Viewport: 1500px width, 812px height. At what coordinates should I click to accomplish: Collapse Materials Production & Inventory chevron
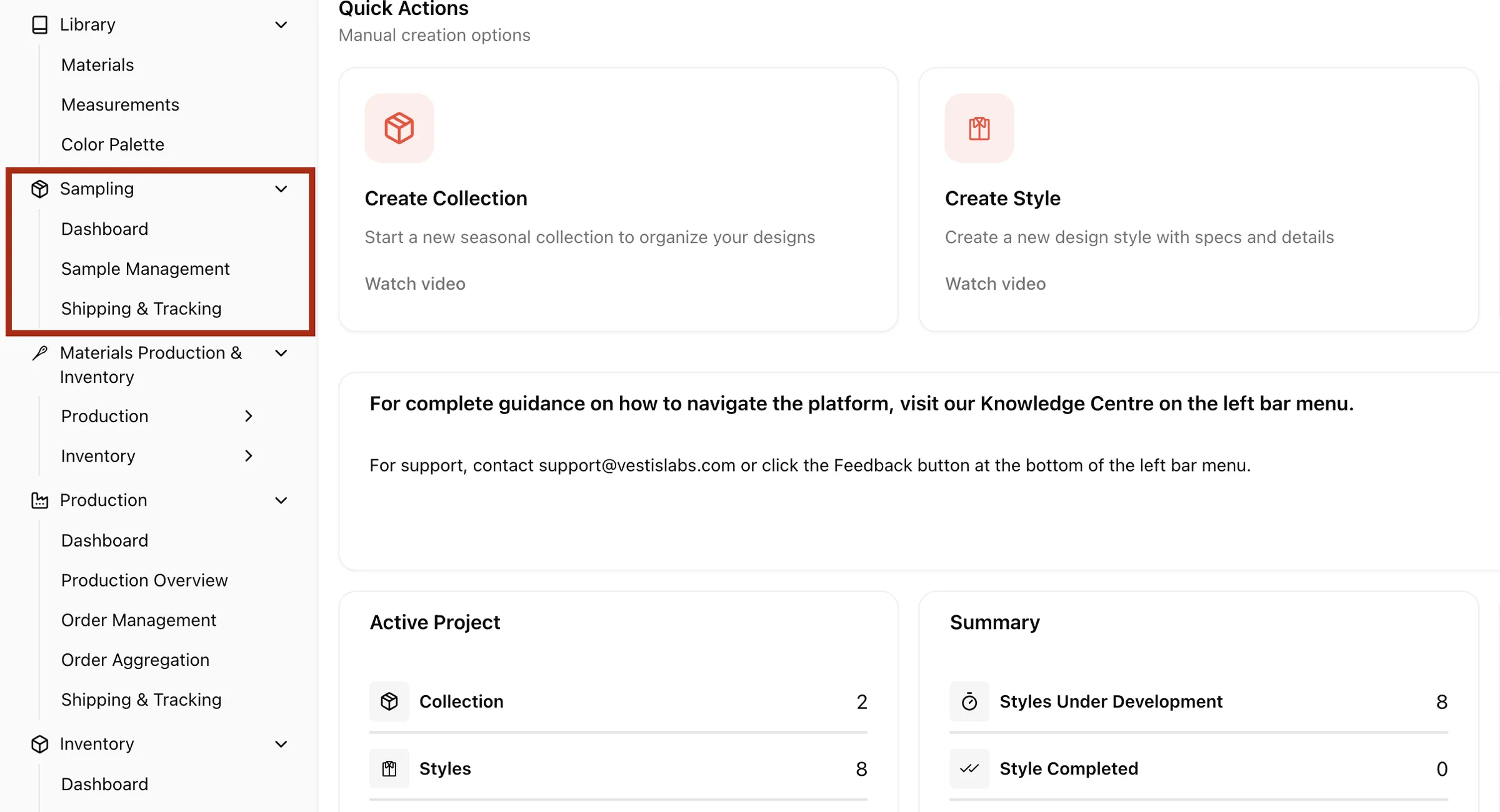pyautogui.click(x=281, y=353)
